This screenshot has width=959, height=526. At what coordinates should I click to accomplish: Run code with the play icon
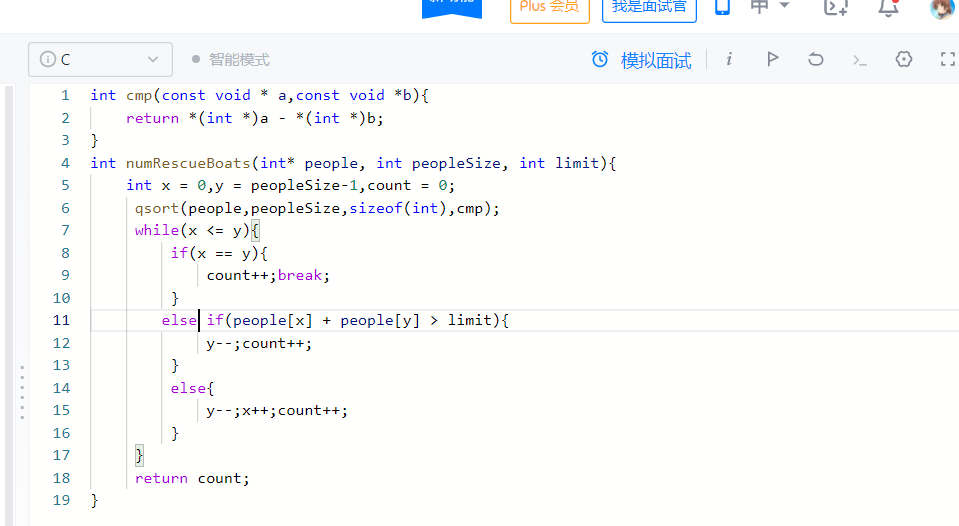(x=772, y=59)
